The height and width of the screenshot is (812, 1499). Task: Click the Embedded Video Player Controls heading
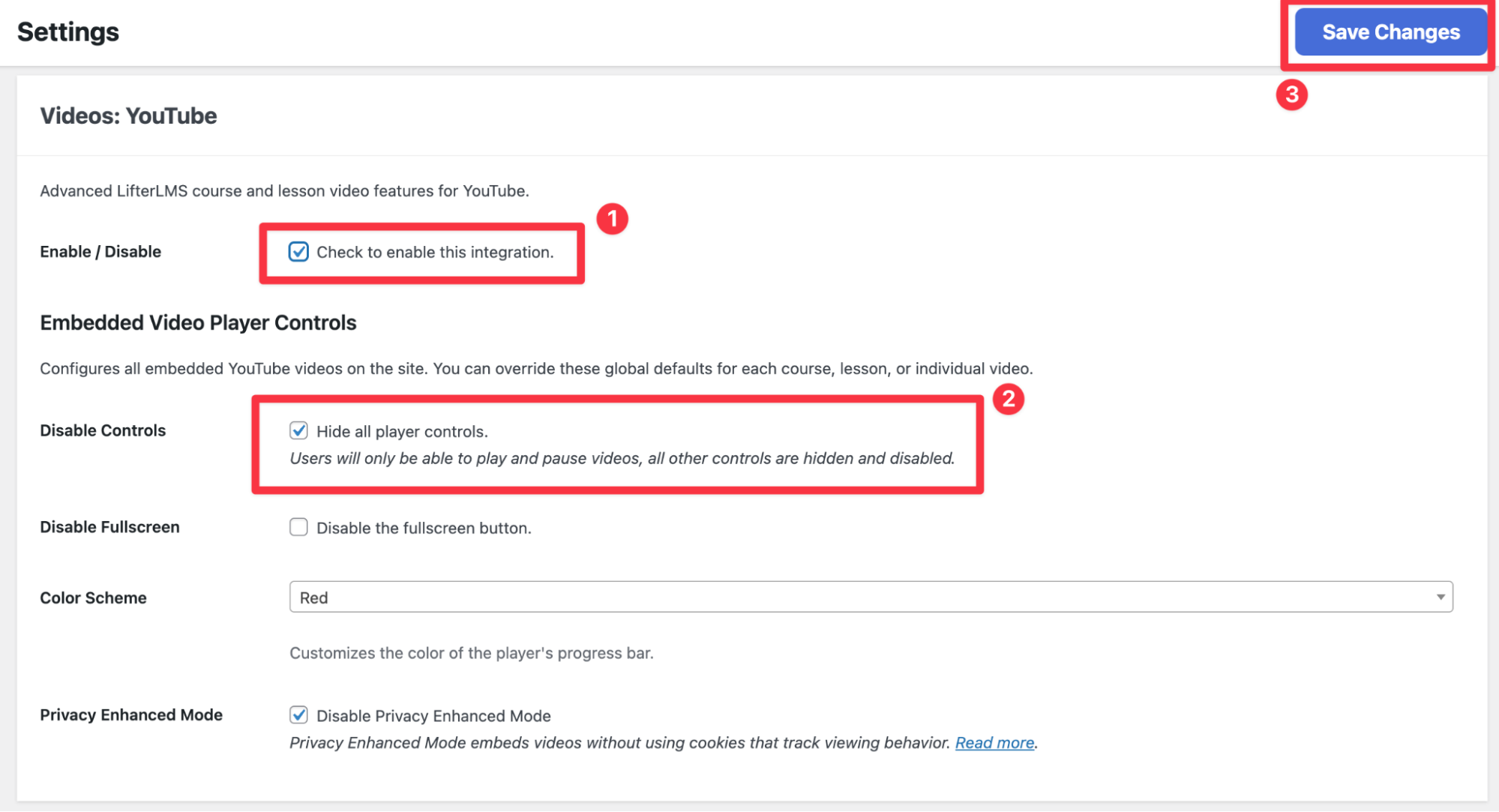click(x=198, y=322)
